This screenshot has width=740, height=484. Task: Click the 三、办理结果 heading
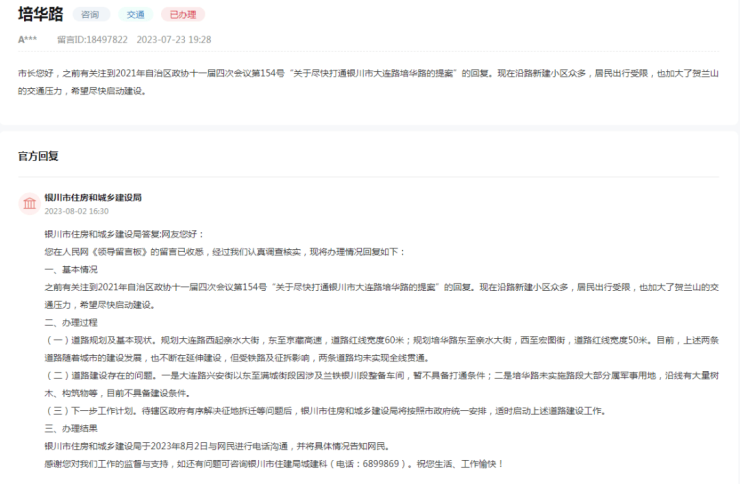[x=70, y=429]
